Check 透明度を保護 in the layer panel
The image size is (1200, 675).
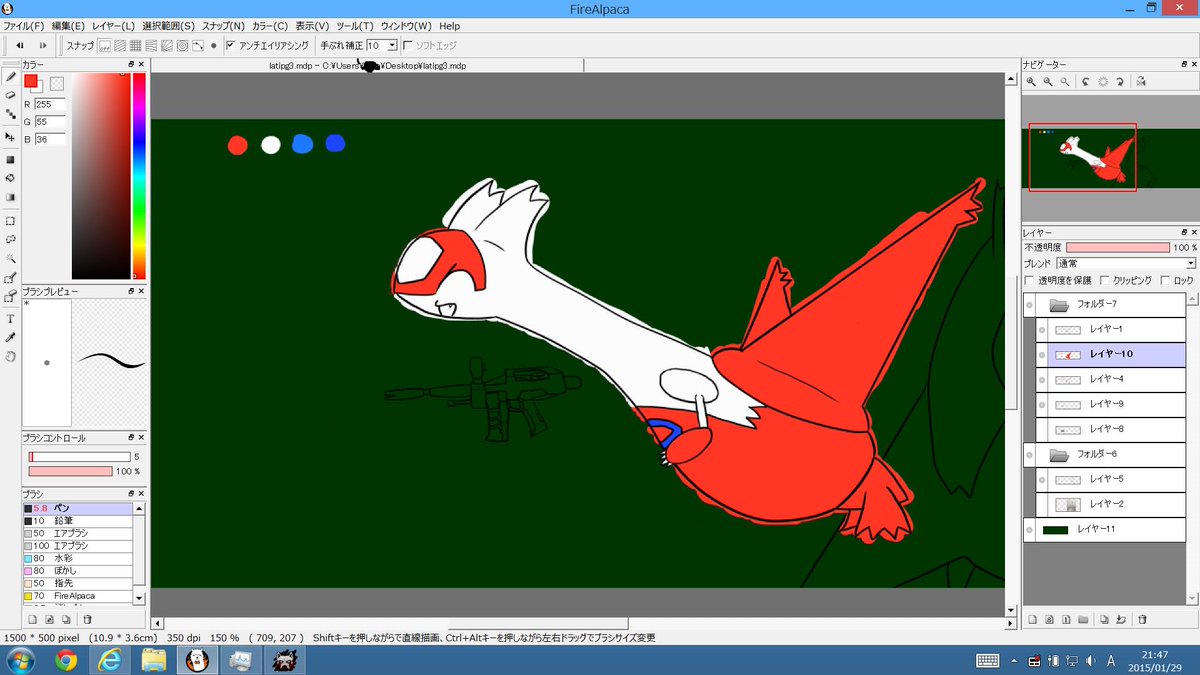point(1030,281)
